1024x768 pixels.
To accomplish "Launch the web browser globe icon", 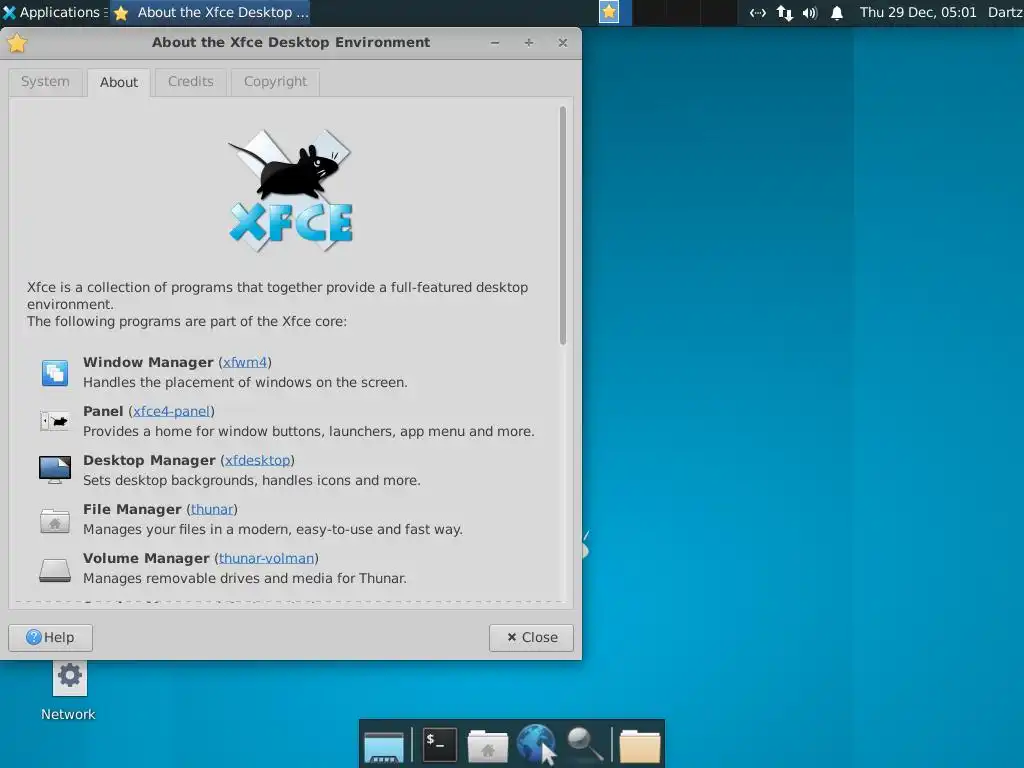I will click(x=536, y=744).
